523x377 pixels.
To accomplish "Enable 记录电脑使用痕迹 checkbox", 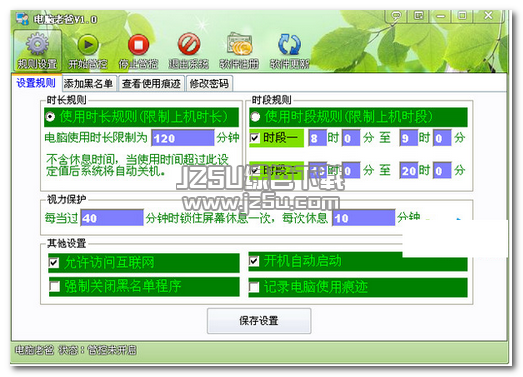I will [x=254, y=287].
